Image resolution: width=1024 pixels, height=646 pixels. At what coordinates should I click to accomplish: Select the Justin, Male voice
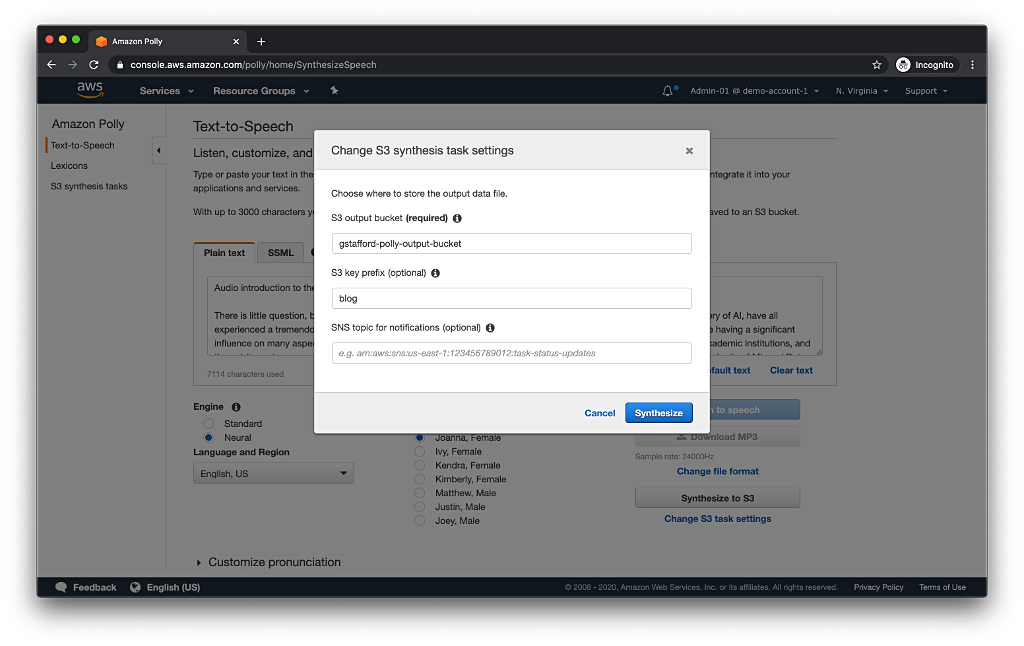pyautogui.click(x=420, y=507)
